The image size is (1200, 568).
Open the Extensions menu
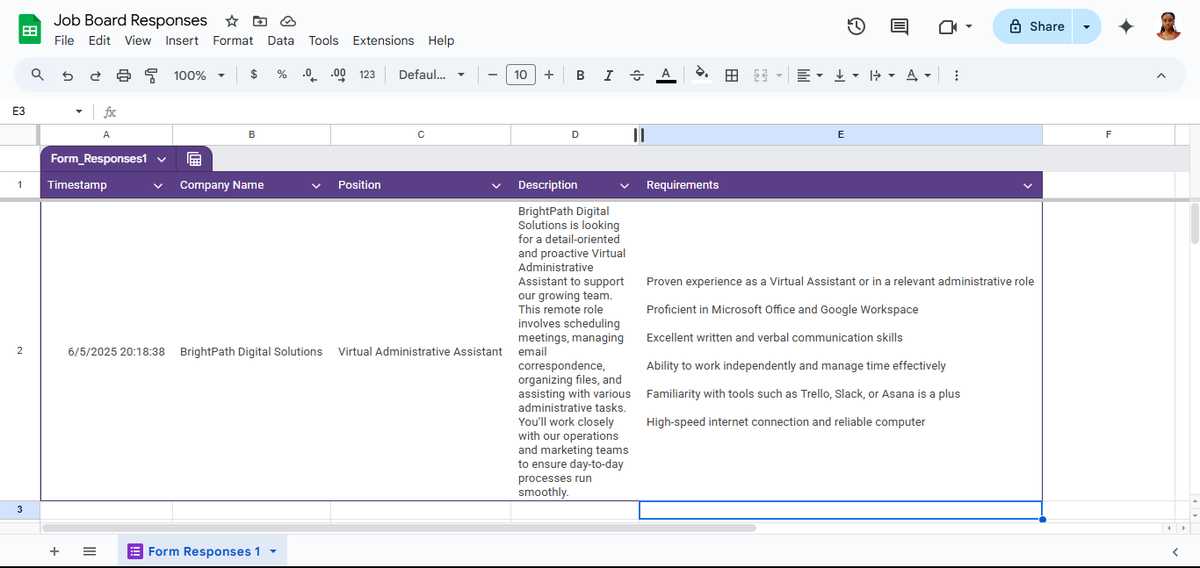[383, 41]
